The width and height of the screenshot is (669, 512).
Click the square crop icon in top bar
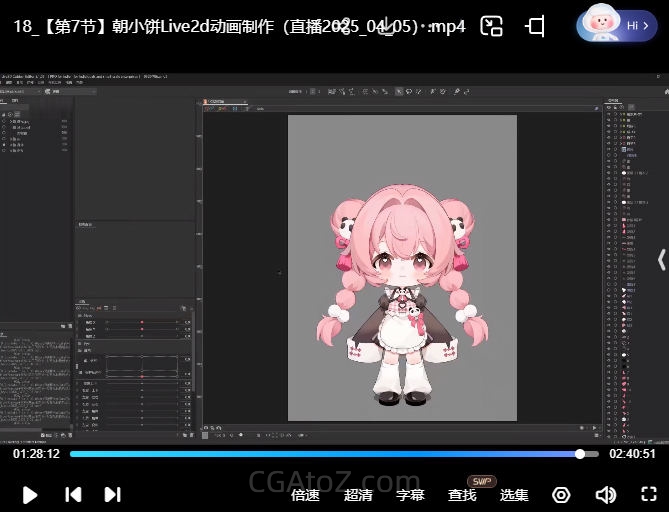(536, 27)
